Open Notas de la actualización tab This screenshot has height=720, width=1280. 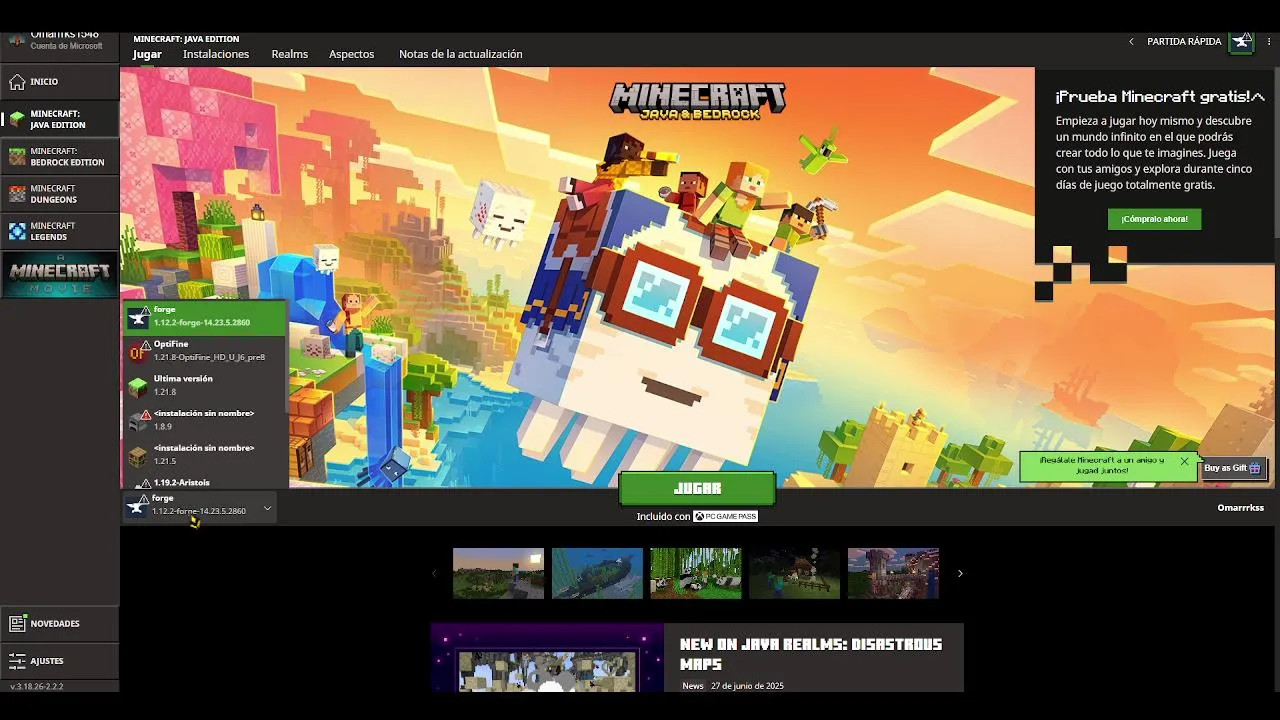(460, 54)
